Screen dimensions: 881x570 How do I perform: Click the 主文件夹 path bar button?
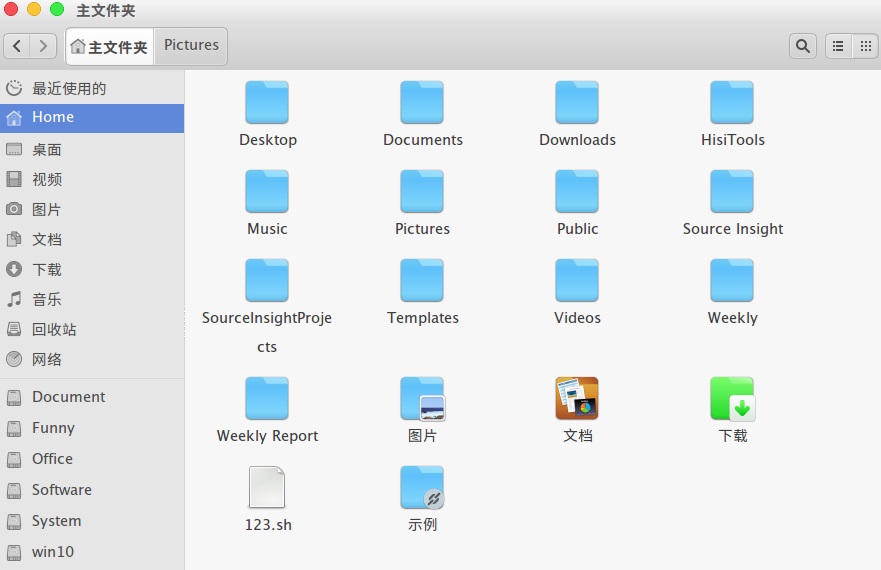110,47
